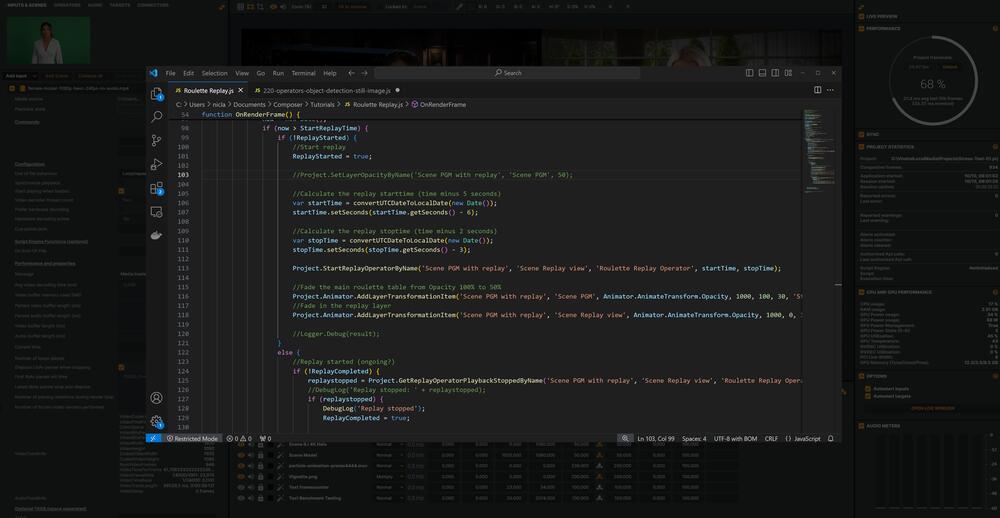
Task: Open the Explorer view in activity bar
Action: click(156, 93)
